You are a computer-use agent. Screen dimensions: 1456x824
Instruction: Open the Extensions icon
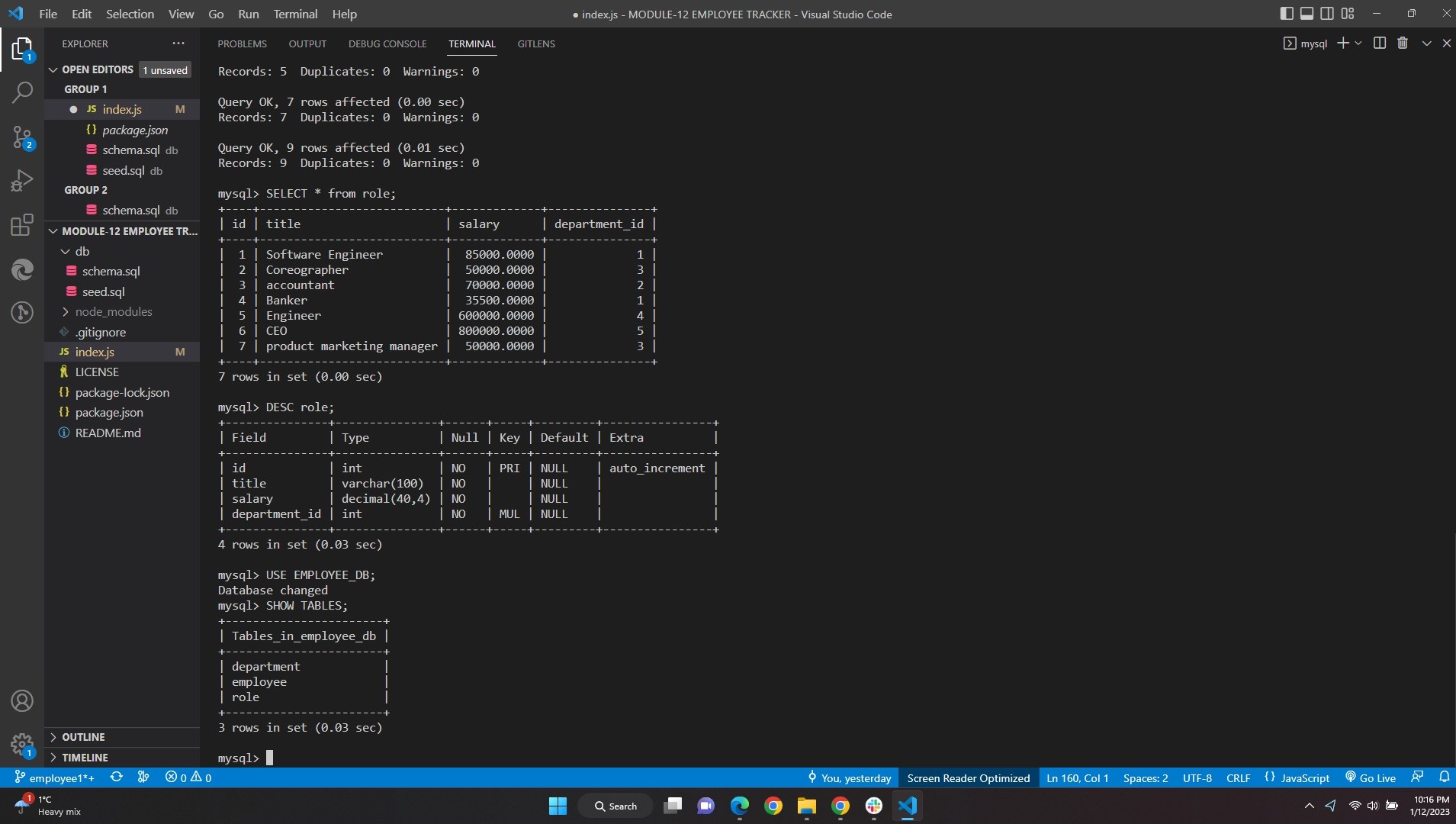pyautogui.click(x=22, y=224)
